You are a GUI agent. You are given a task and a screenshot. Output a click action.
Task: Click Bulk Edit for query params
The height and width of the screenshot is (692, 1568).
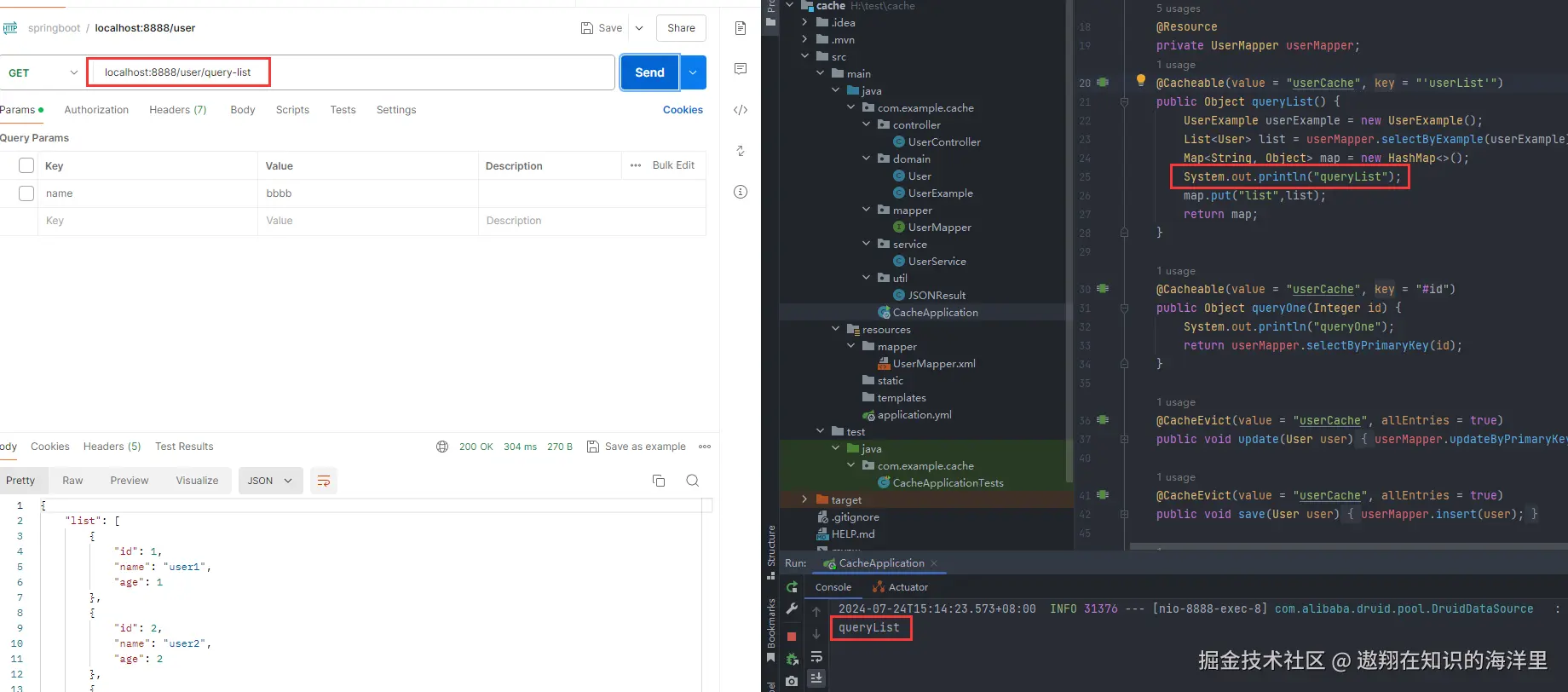673,165
